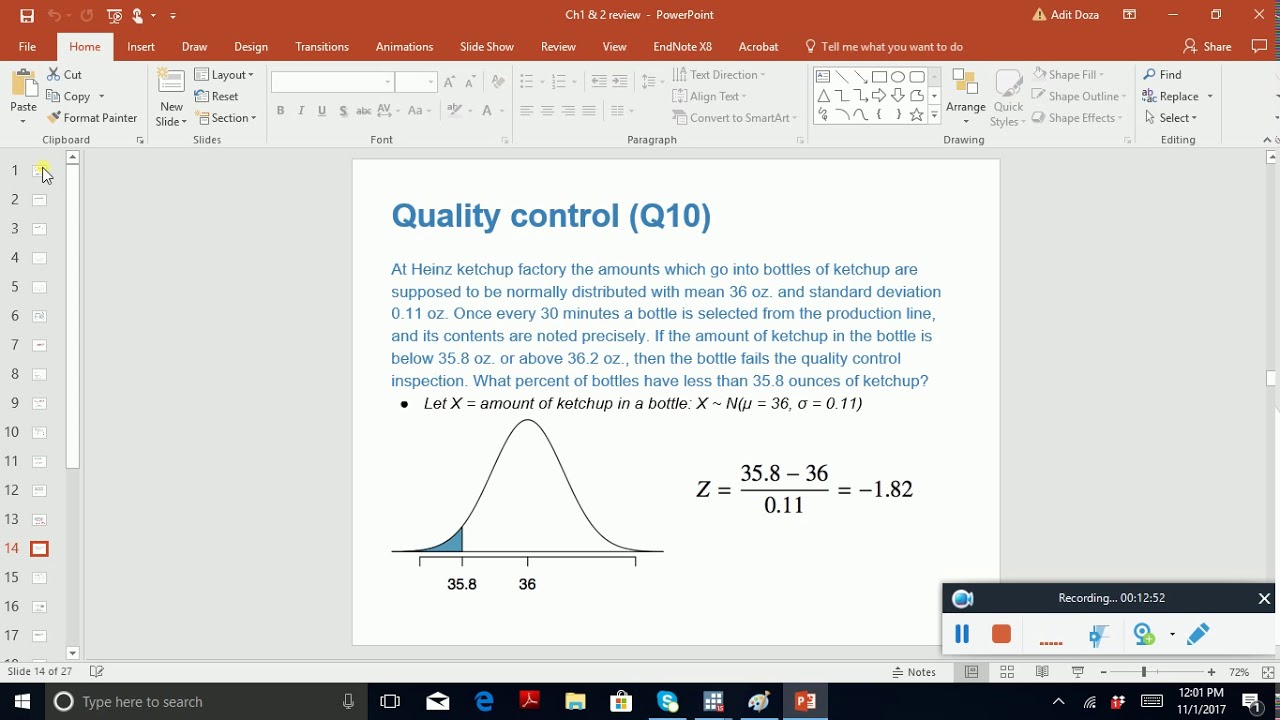Toggle Normal view button
This screenshot has width=1280, height=720.
(971, 672)
